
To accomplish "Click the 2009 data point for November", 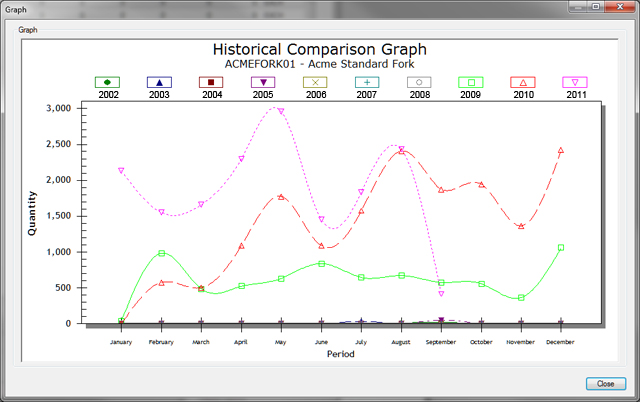I will coord(521,298).
